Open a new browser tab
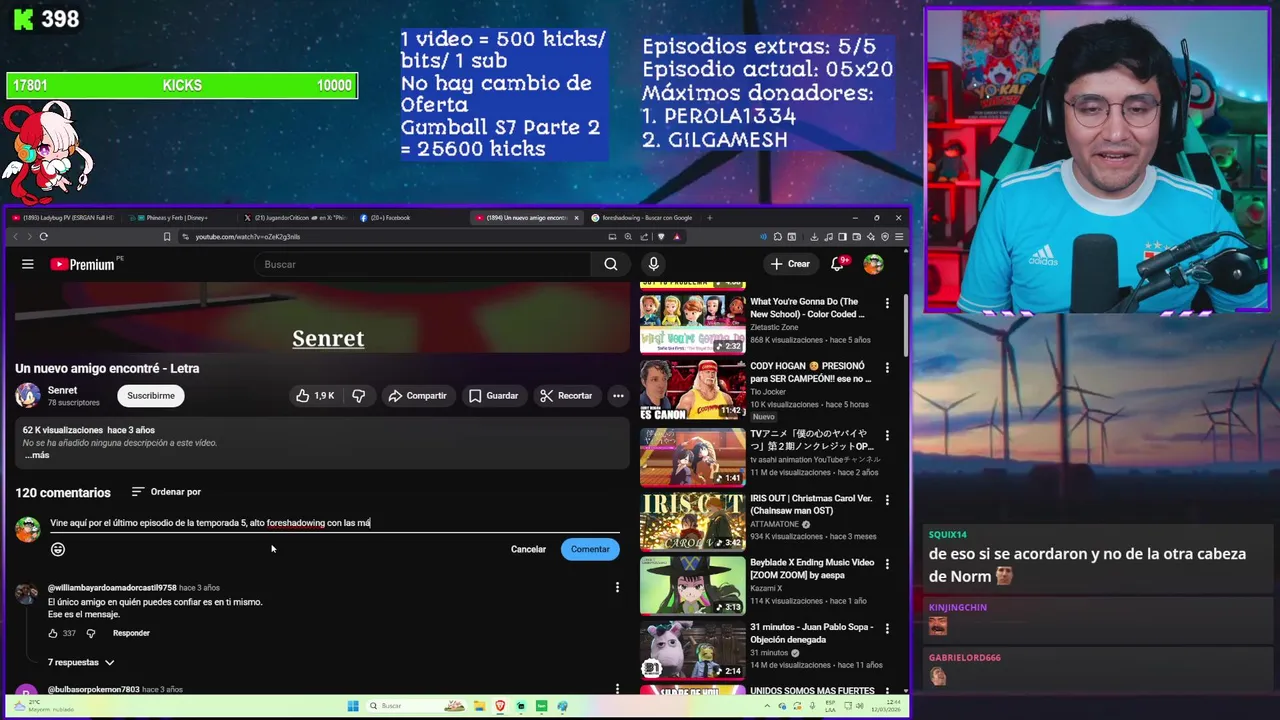 tap(710, 218)
